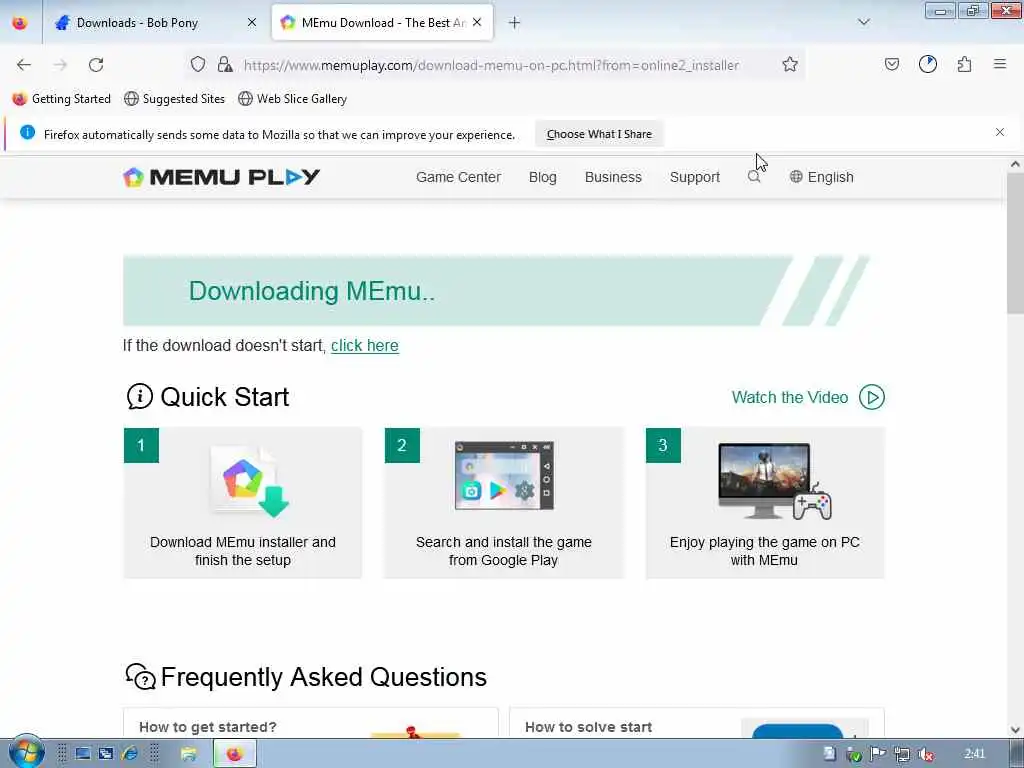The width and height of the screenshot is (1024, 768).
Task: Click the muted volume tray icon
Action: click(925, 754)
